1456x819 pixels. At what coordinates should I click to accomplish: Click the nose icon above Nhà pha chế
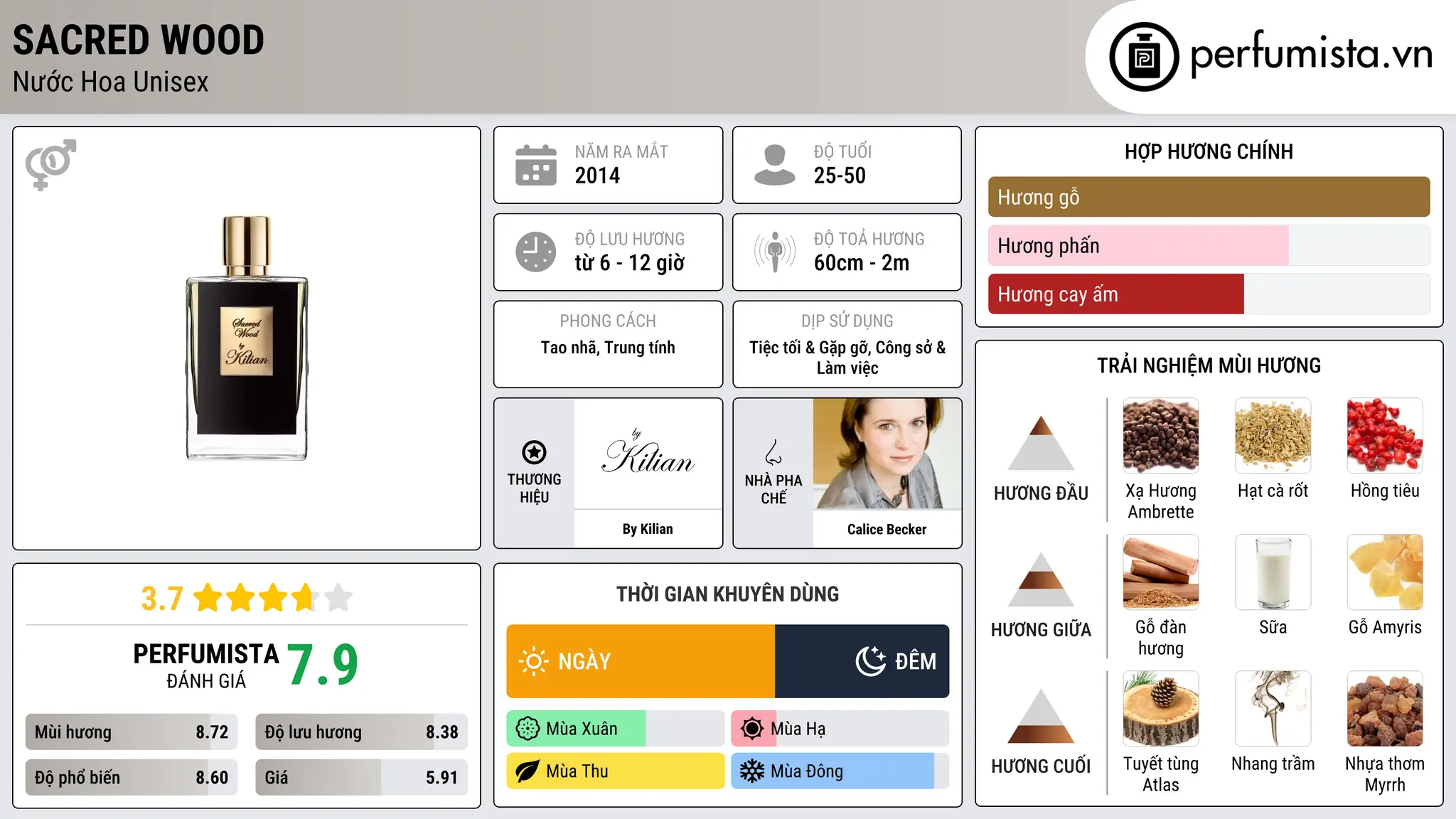[773, 452]
